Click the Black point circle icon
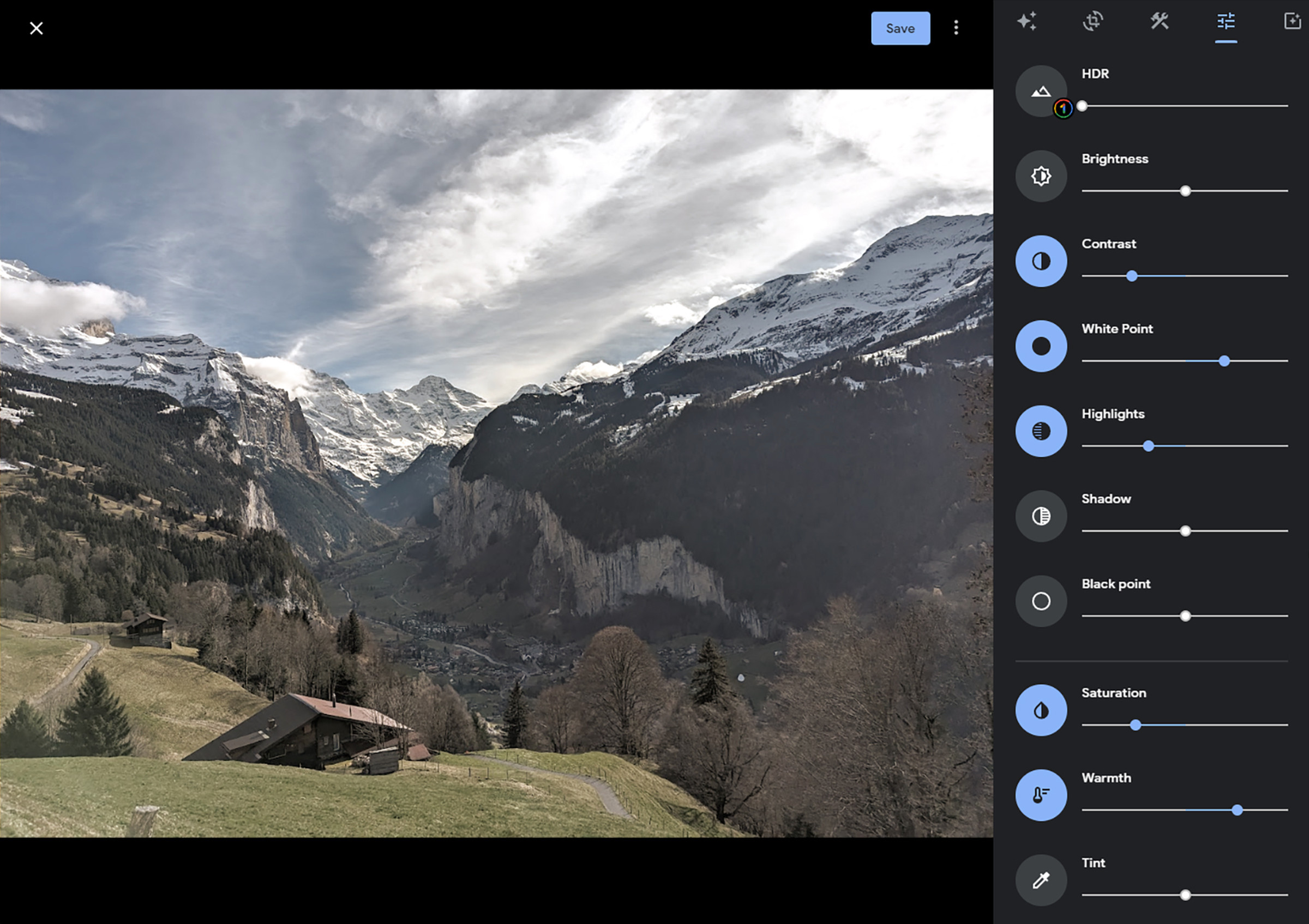 (1041, 601)
